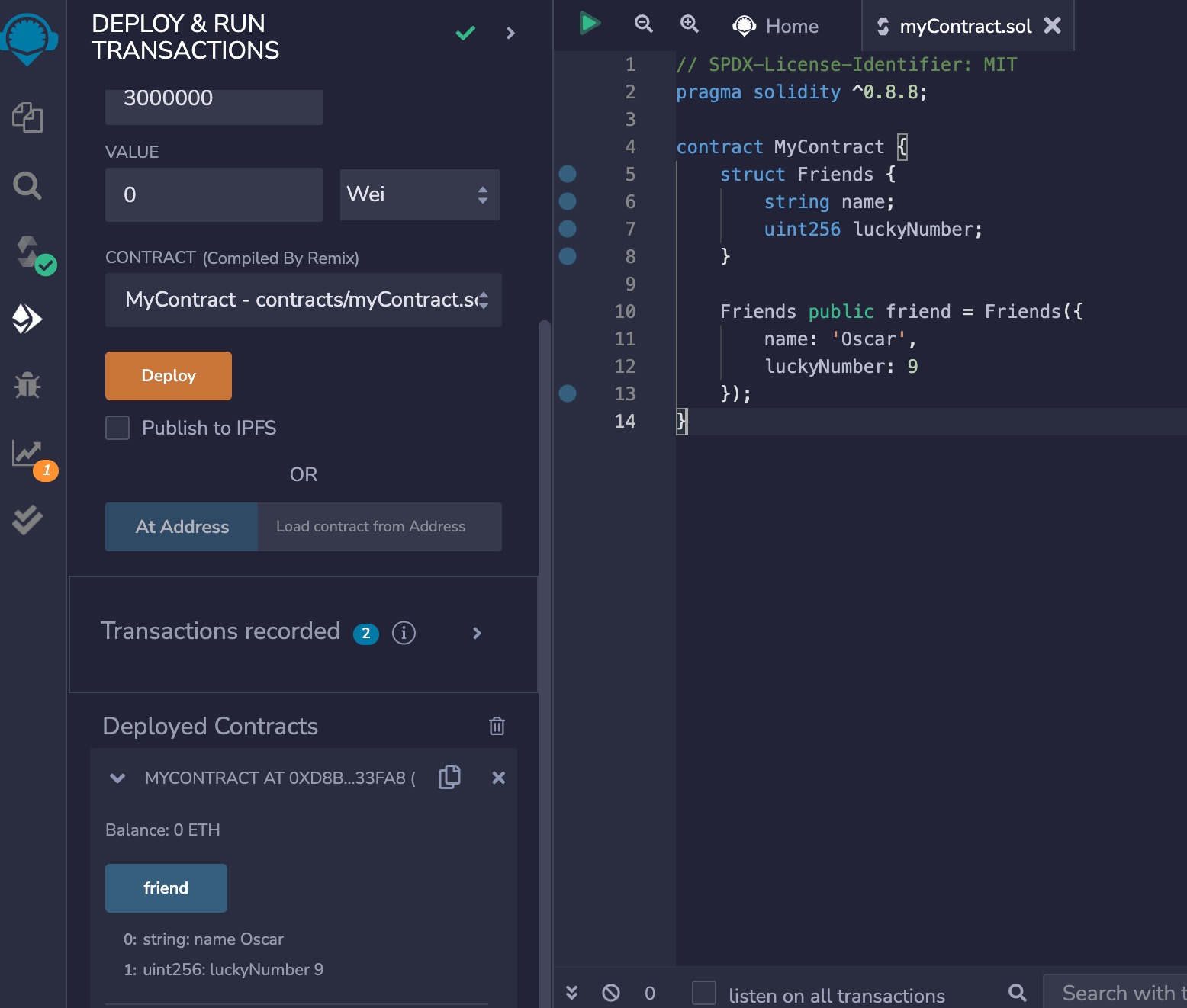
Task: Close the myContract.sol tab
Action: [1053, 25]
